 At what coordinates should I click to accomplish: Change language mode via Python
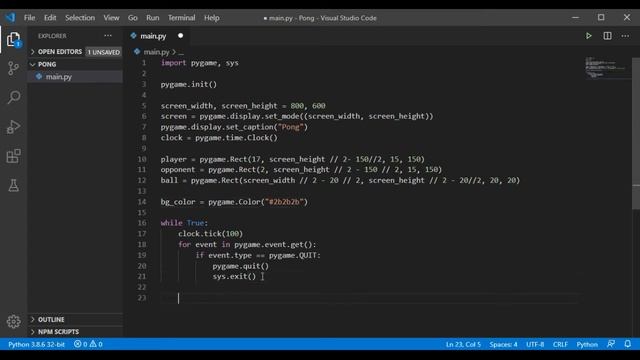(587, 344)
